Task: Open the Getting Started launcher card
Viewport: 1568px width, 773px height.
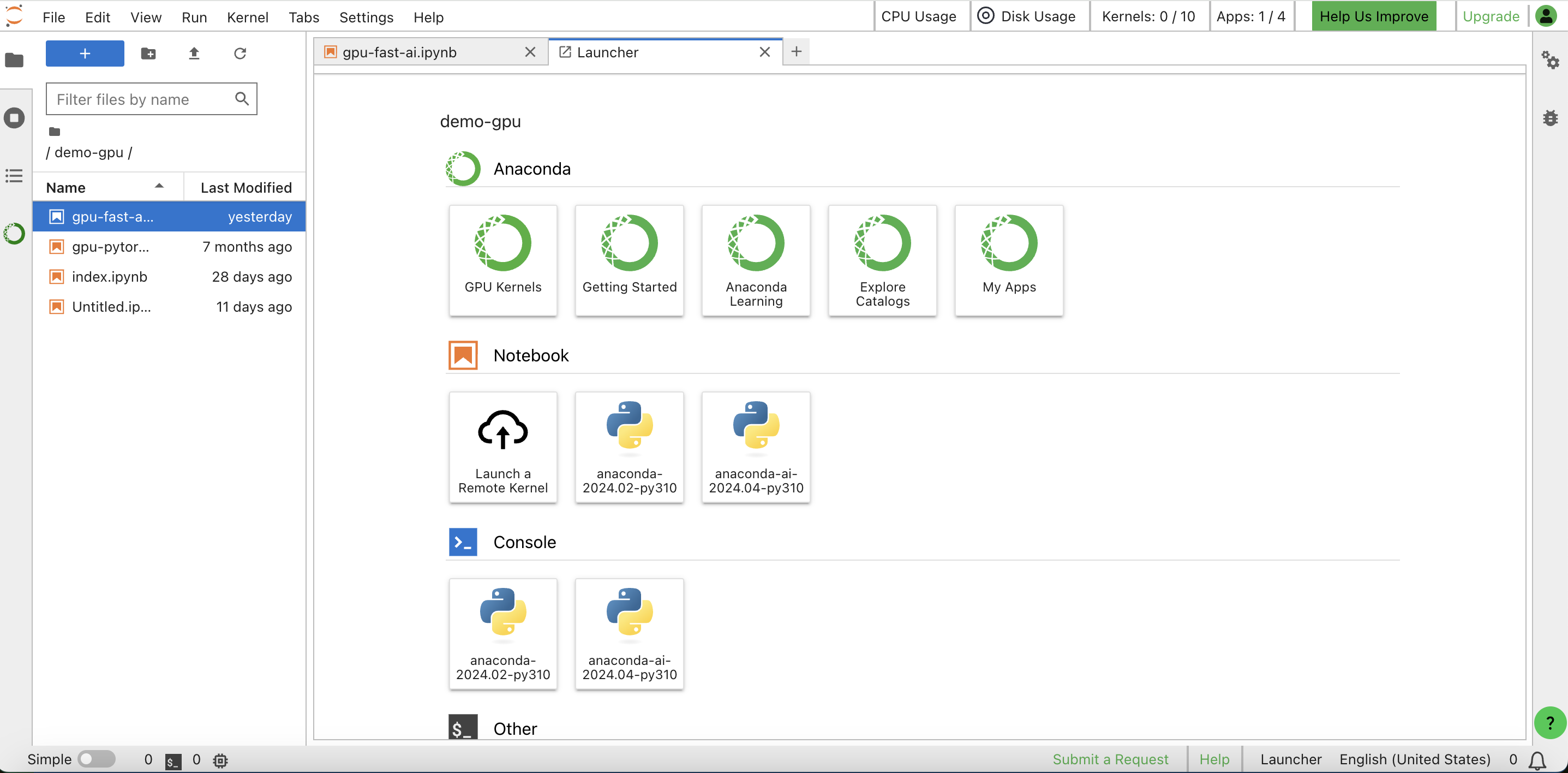Action: 630,261
